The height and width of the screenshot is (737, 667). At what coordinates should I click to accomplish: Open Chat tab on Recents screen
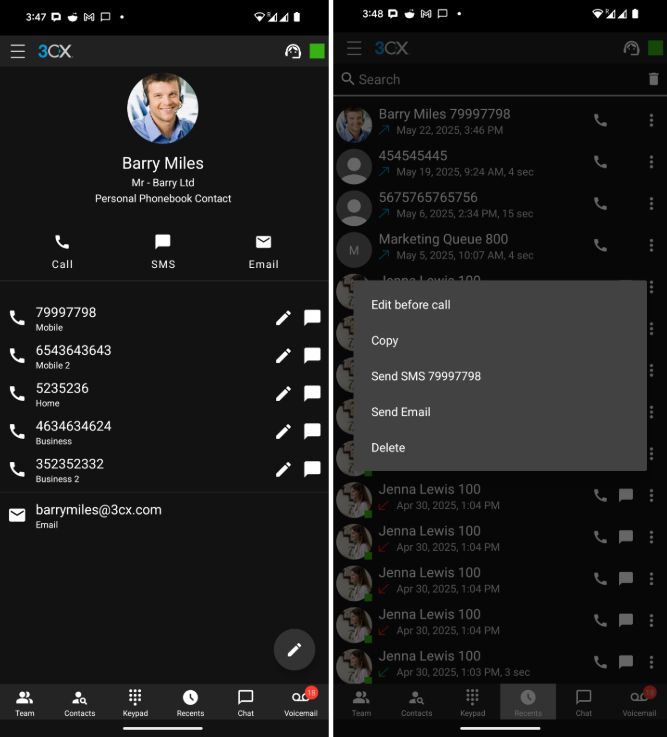point(583,703)
